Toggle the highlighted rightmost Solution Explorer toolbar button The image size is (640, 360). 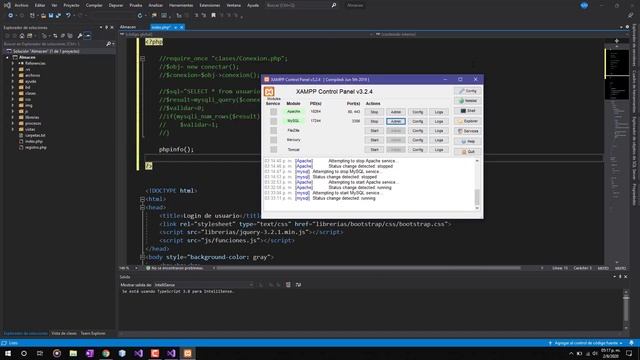(x=88, y=36)
